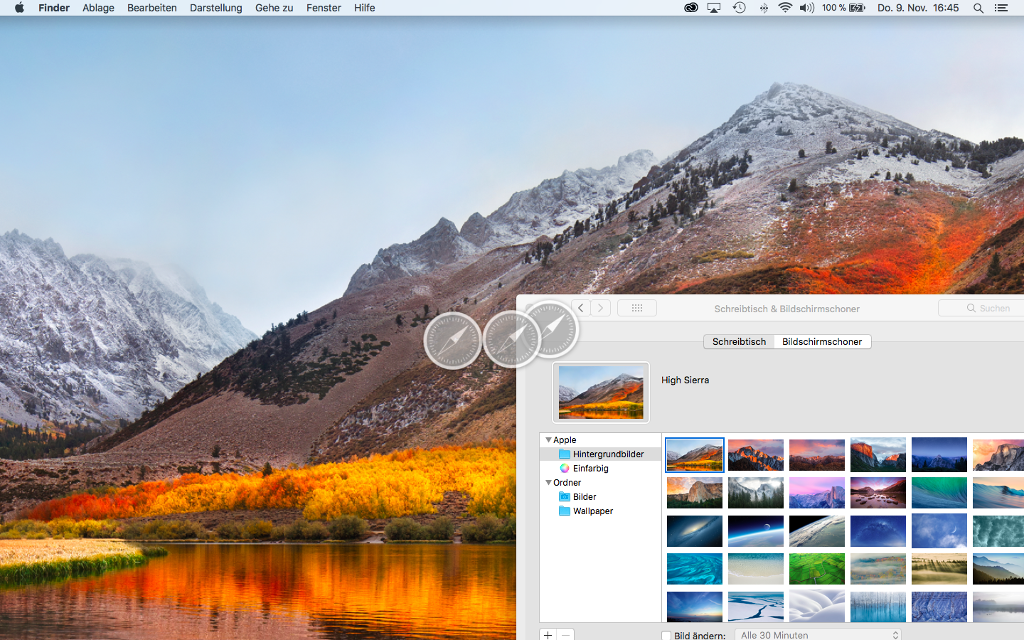This screenshot has height=640, width=1024.
Task: Choose the cracked ice sheet wallpaper
Action: [756, 607]
